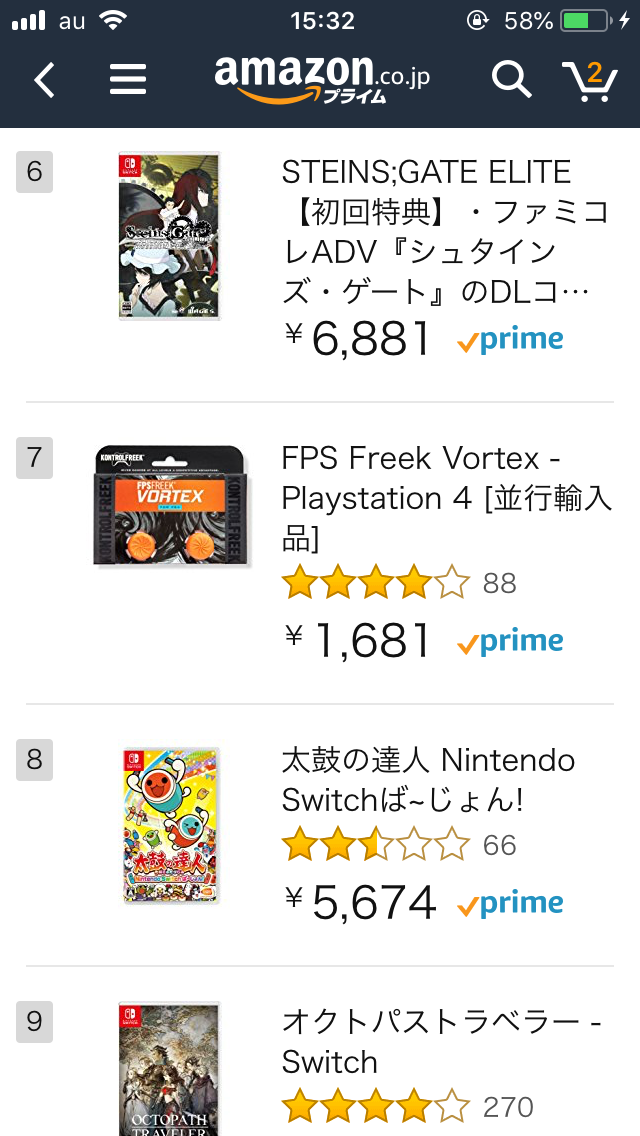Open the hamburger menu
The image size is (640, 1136).
pos(128,80)
